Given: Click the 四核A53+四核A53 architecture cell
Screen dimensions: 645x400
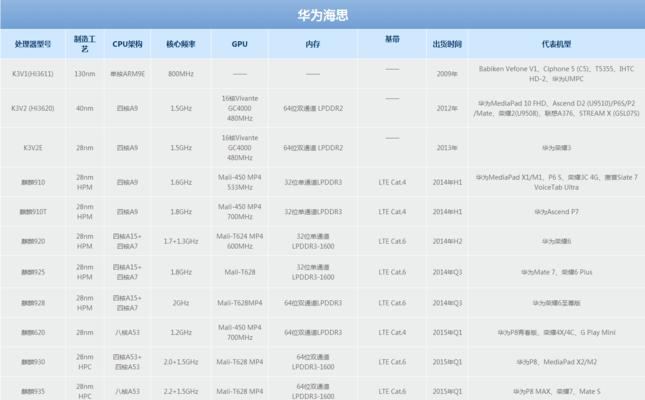Looking at the screenshot, I should 127,362.
